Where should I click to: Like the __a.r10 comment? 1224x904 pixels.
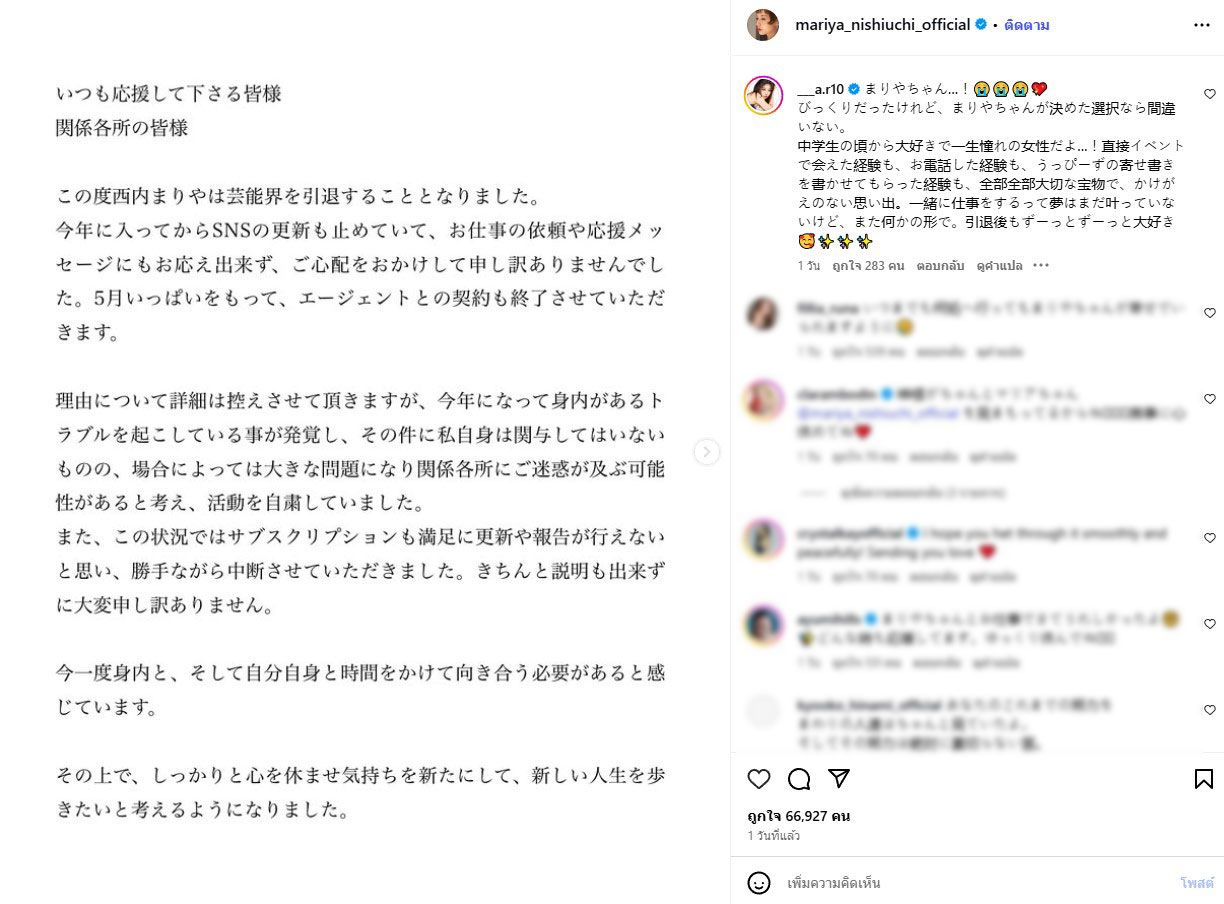pyautogui.click(x=1210, y=94)
